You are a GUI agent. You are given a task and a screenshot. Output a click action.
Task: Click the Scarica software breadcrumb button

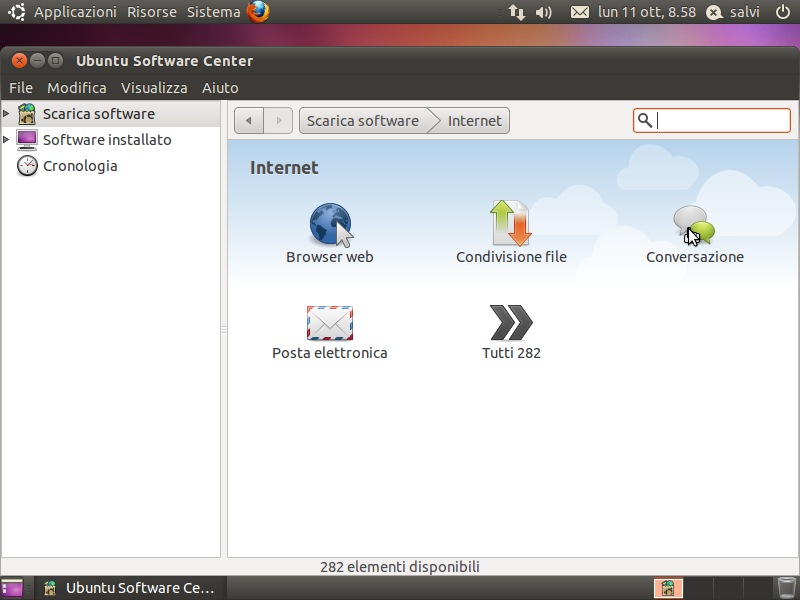pyautogui.click(x=363, y=121)
